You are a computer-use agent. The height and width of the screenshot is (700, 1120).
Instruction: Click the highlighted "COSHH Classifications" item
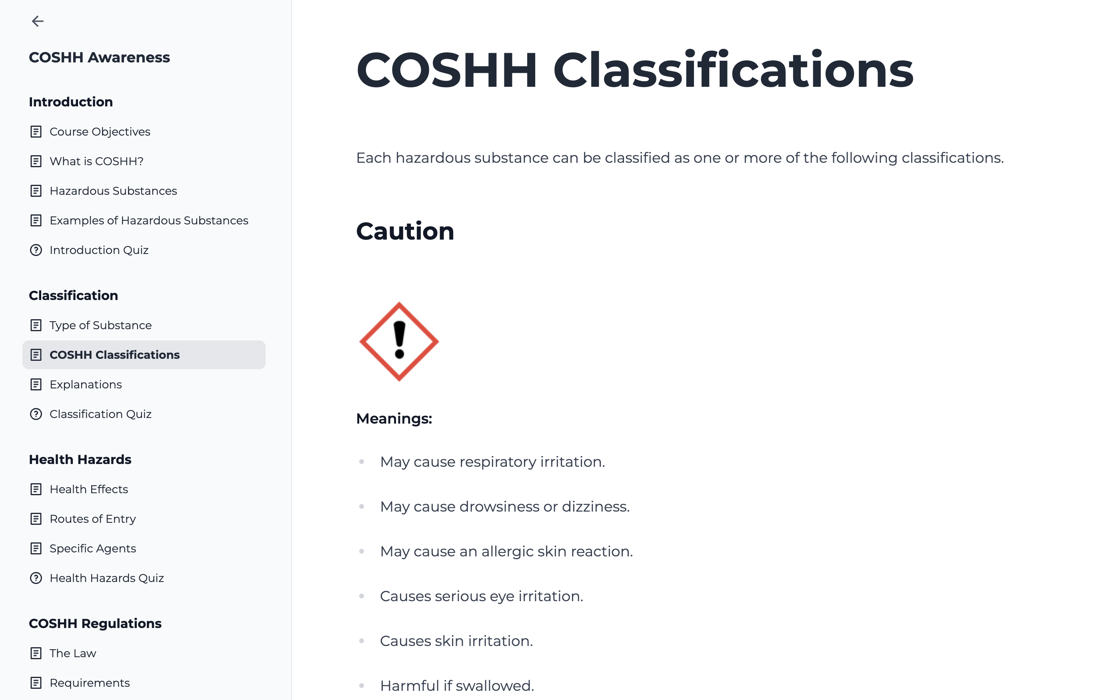tap(115, 354)
